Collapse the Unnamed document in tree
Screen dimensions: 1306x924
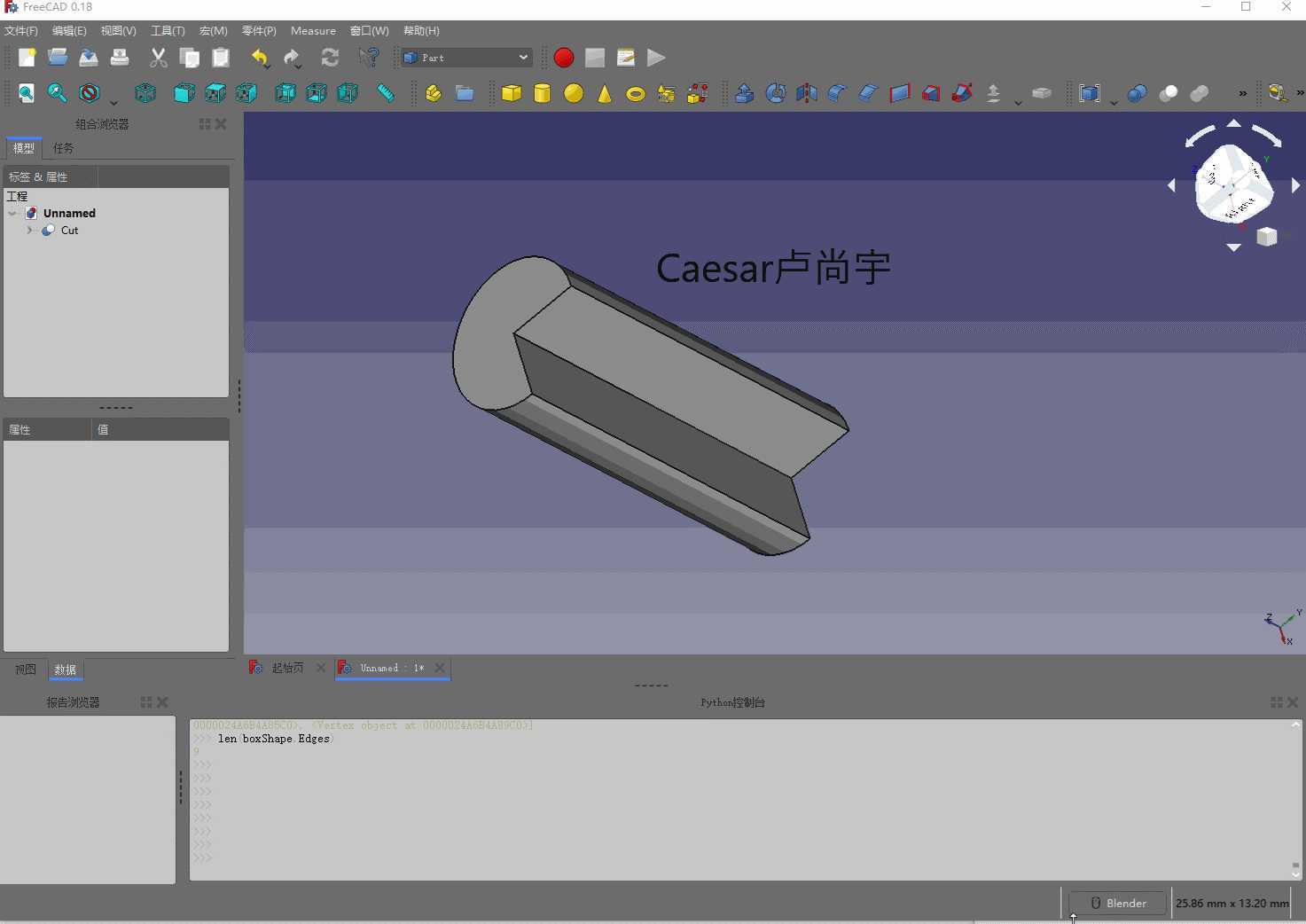[12, 214]
